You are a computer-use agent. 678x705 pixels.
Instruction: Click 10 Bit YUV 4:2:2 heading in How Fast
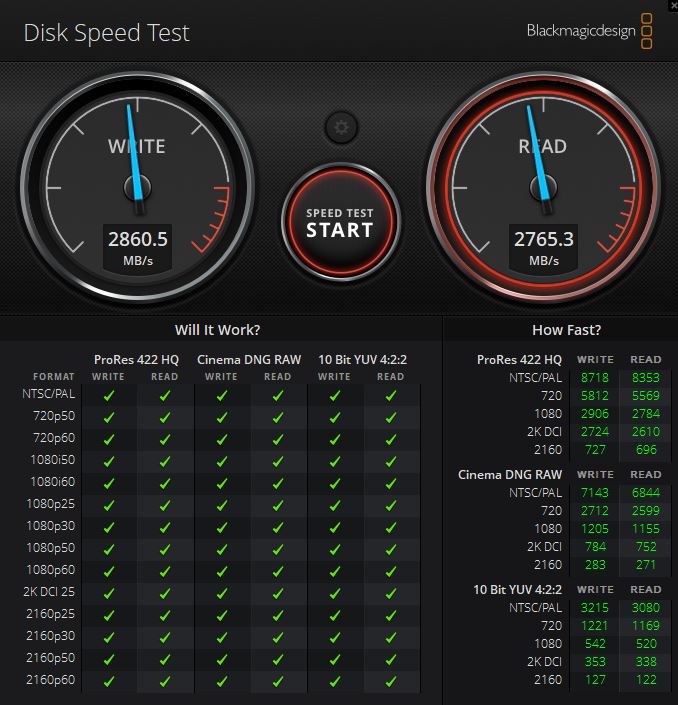pos(517,590)
